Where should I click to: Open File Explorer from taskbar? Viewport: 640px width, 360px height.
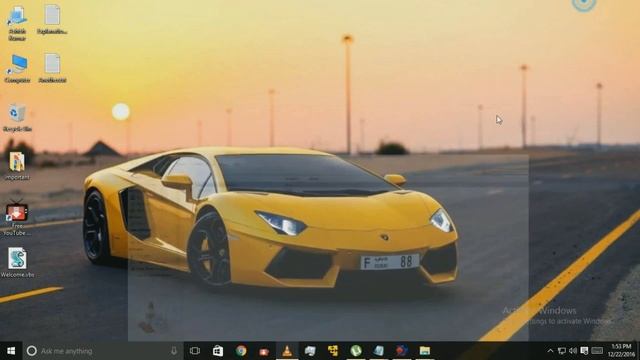pos(424,351)
